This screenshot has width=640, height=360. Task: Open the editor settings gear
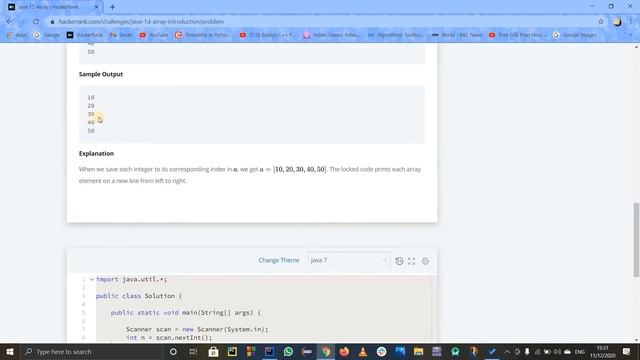click(x=425, y=261)
